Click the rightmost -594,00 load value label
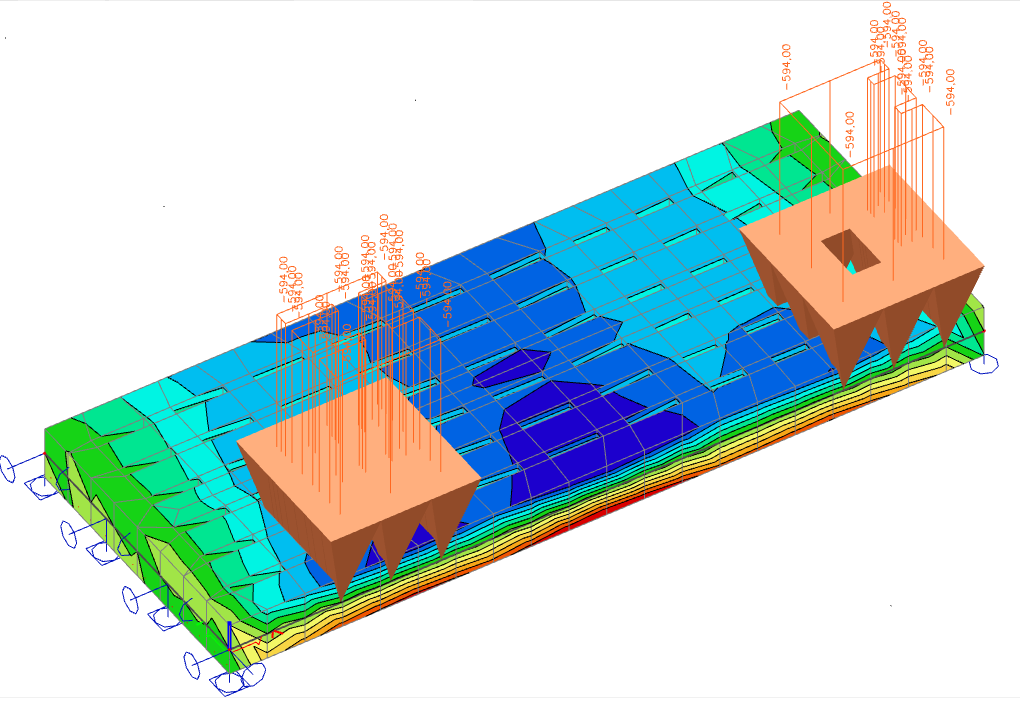The height and width of the screenshot is (728, 1020). tap(950, 88)
